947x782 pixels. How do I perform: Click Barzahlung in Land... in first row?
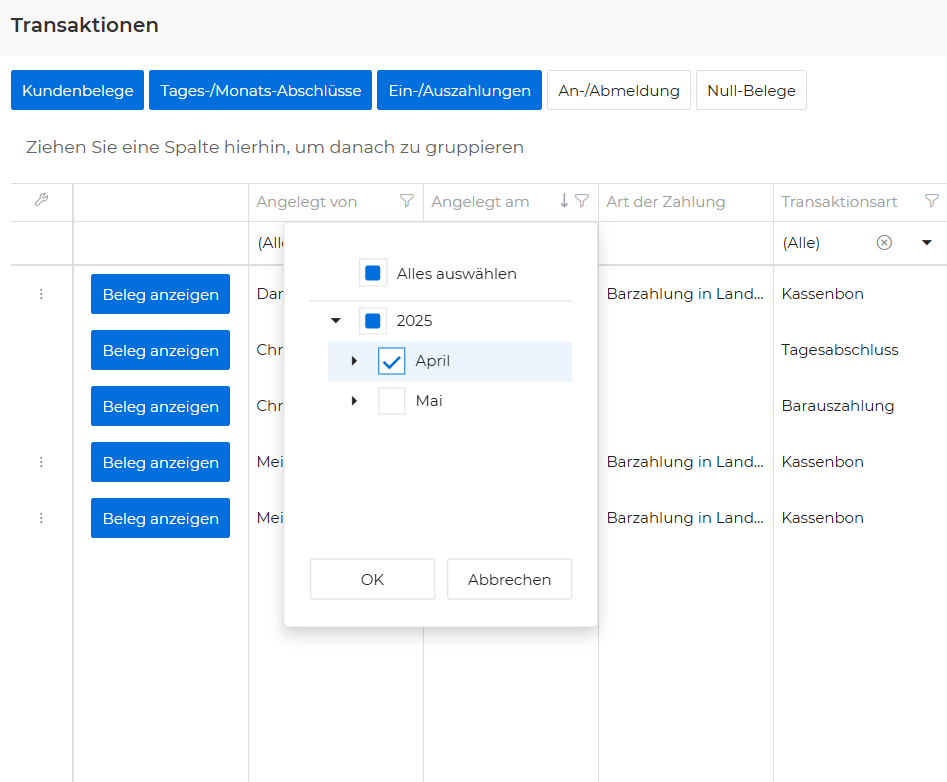(x=685, y=293)
